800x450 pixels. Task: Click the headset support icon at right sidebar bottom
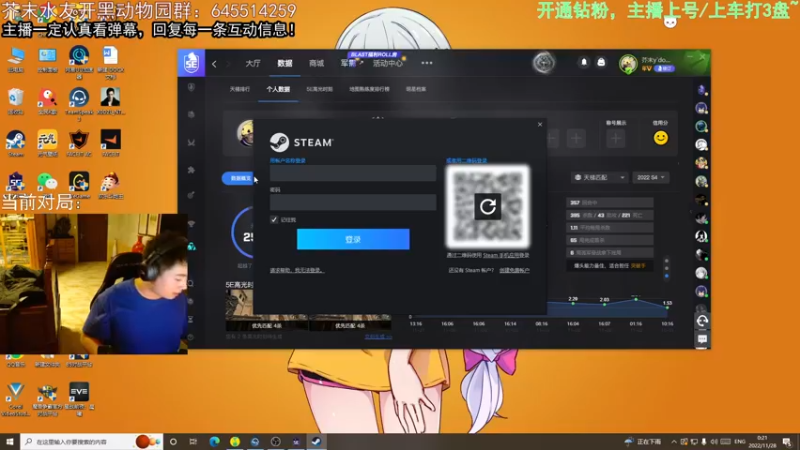coord(702,320)
